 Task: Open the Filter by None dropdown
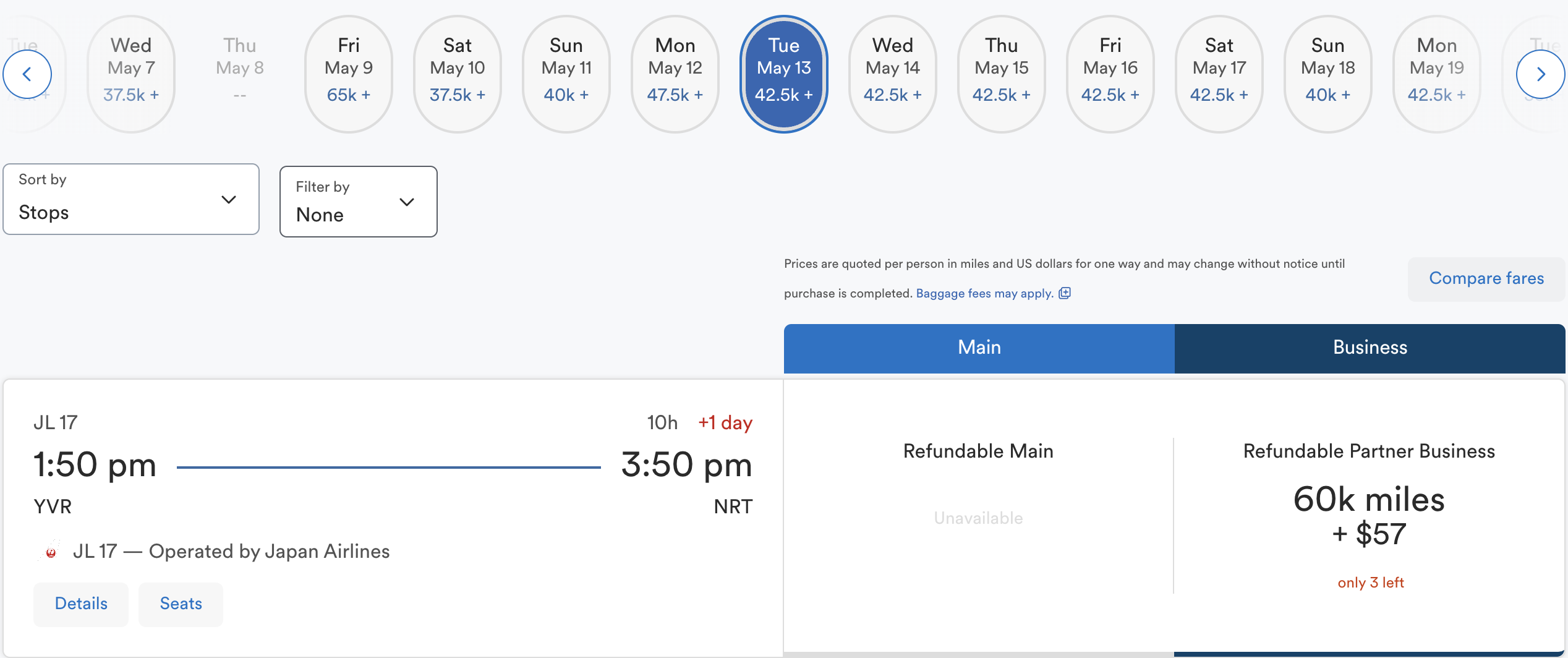pos(359,202)
